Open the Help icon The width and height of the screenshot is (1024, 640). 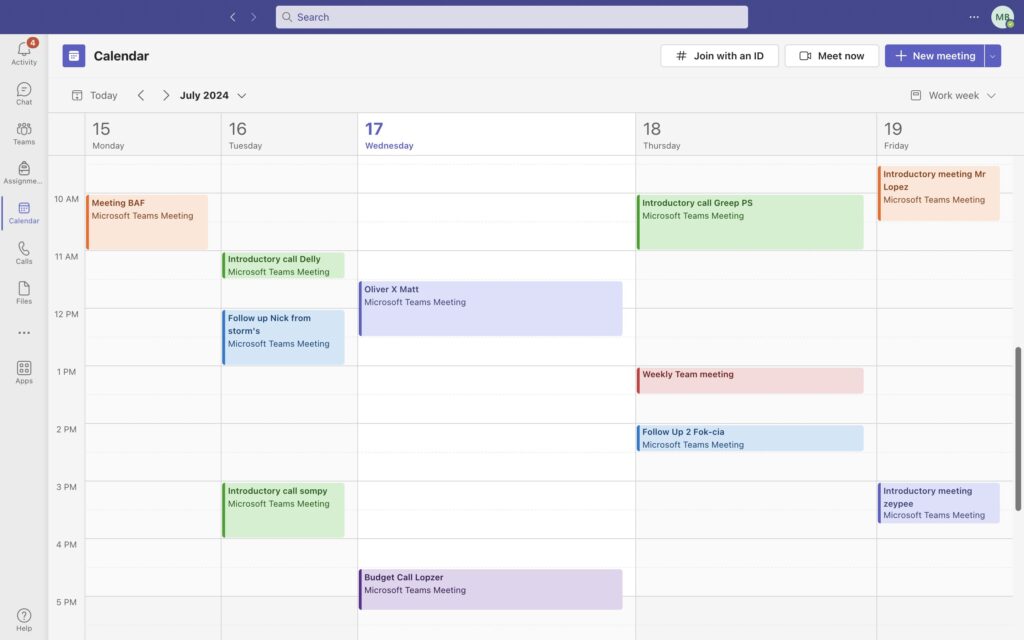[24, 620]
